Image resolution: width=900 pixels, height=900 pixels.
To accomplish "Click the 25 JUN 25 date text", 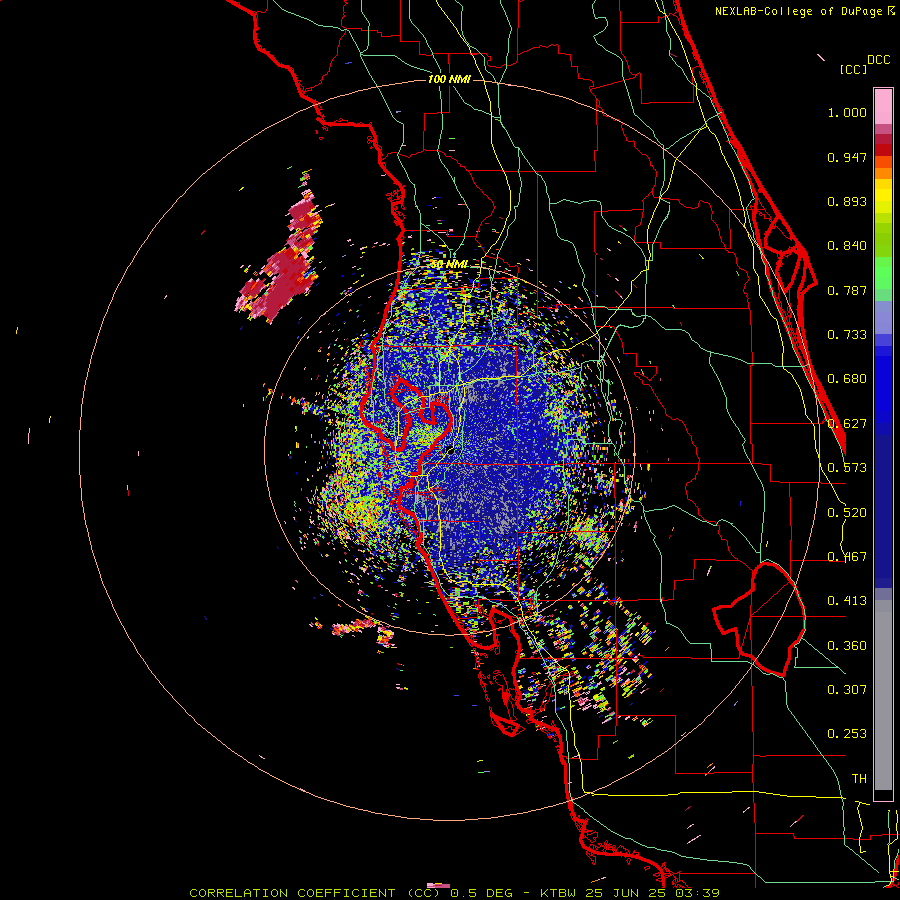I will pos(626,893).
